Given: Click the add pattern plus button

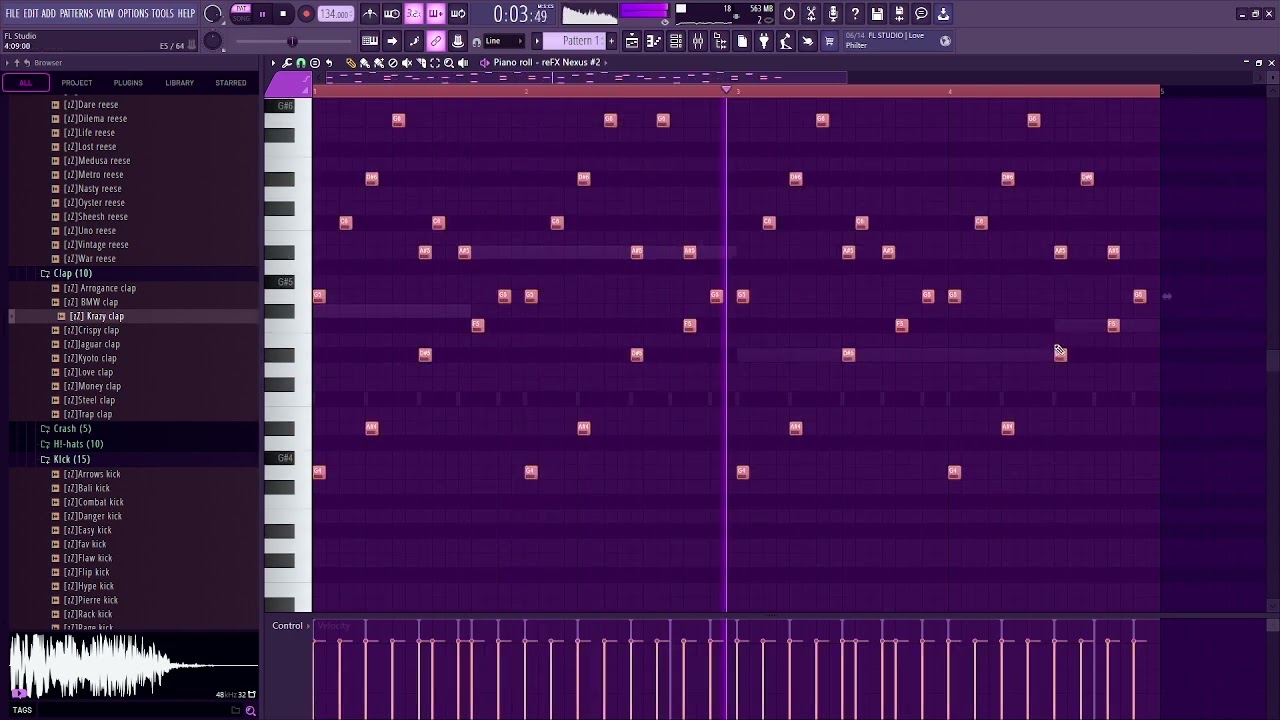Looking at the screenshot, I should 611,41.
